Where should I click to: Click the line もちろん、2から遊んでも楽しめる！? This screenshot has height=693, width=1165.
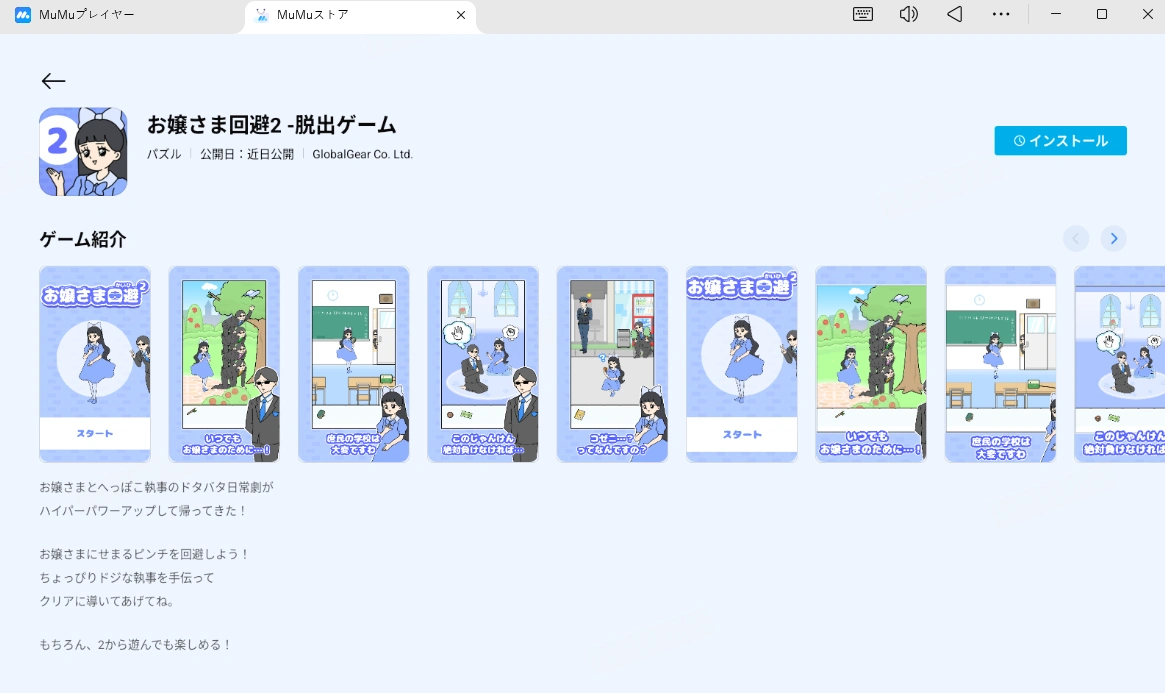click(x=136, y=645)
